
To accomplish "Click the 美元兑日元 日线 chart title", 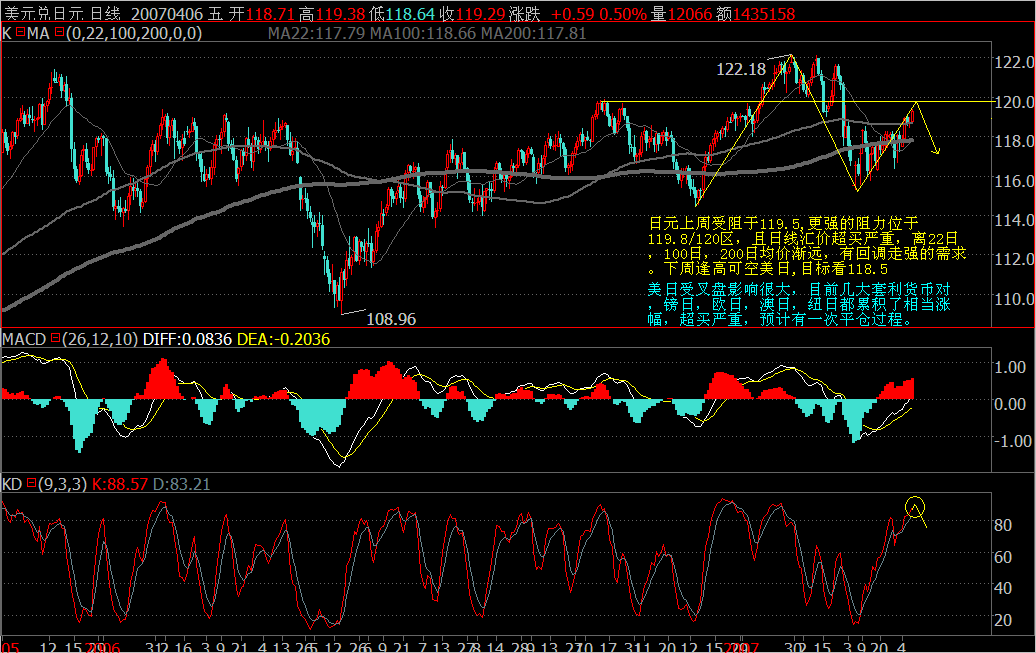I will [x=63, y=13].
